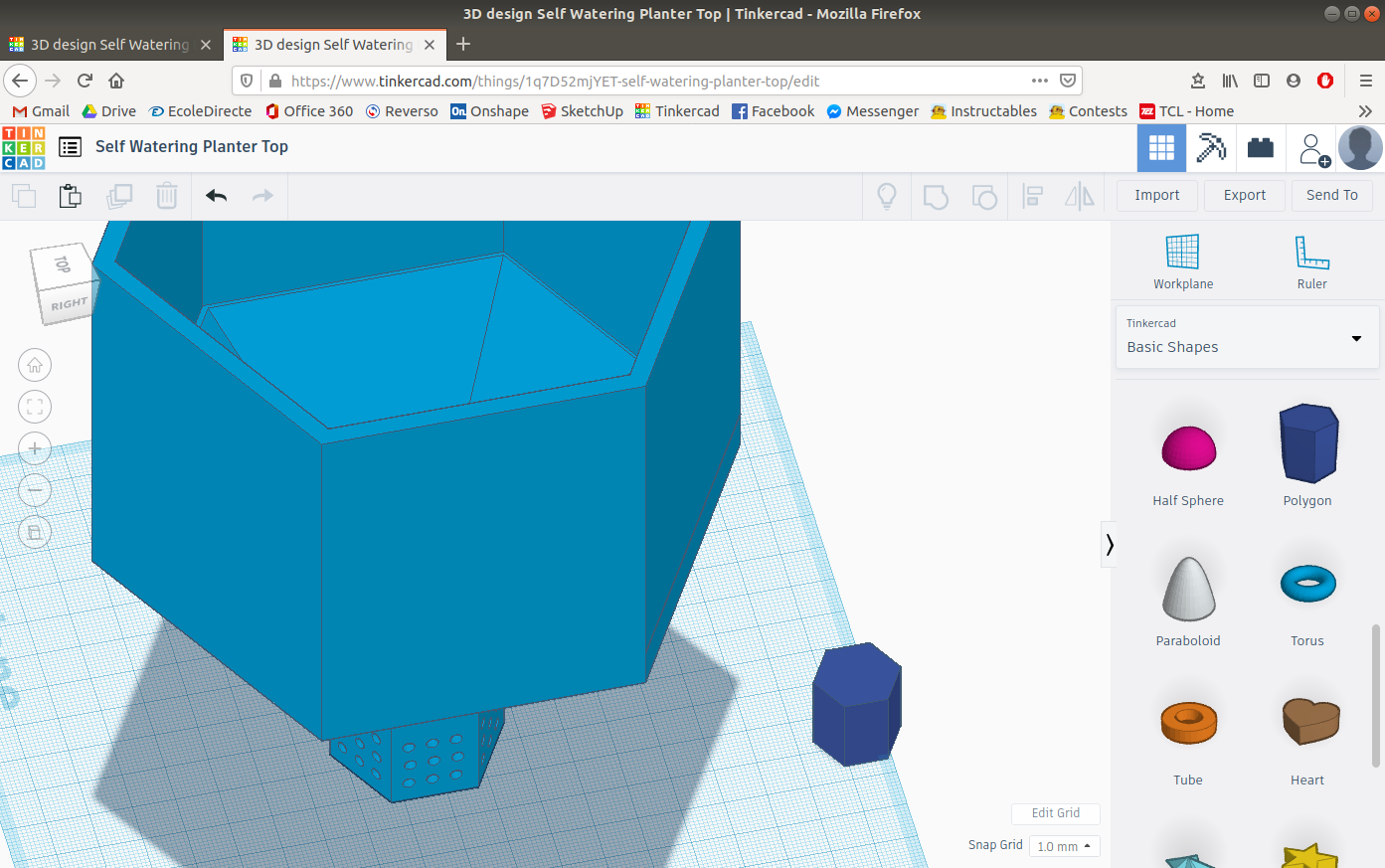Click the home view icon to reset camera
Viewport: 1385px width, 868px height.
tap(35, 365)
